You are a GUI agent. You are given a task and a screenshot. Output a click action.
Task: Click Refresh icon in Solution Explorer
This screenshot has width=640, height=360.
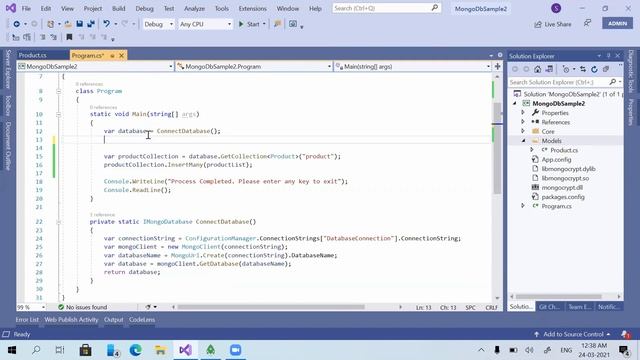click(594, 69)
